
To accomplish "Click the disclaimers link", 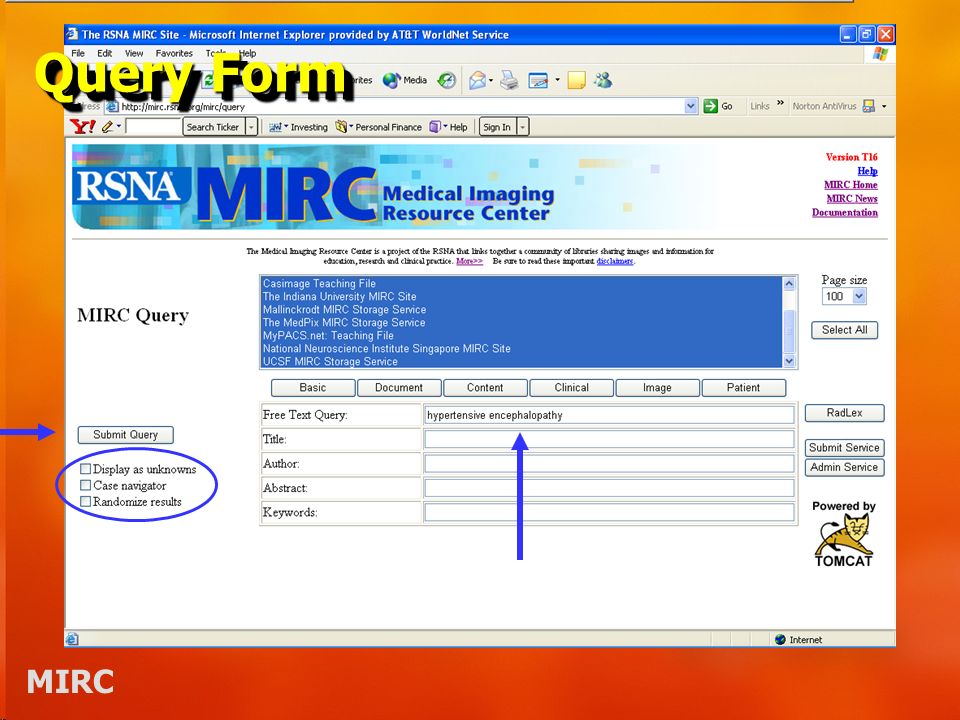I will pyautogui.click(x=615, y=261).
